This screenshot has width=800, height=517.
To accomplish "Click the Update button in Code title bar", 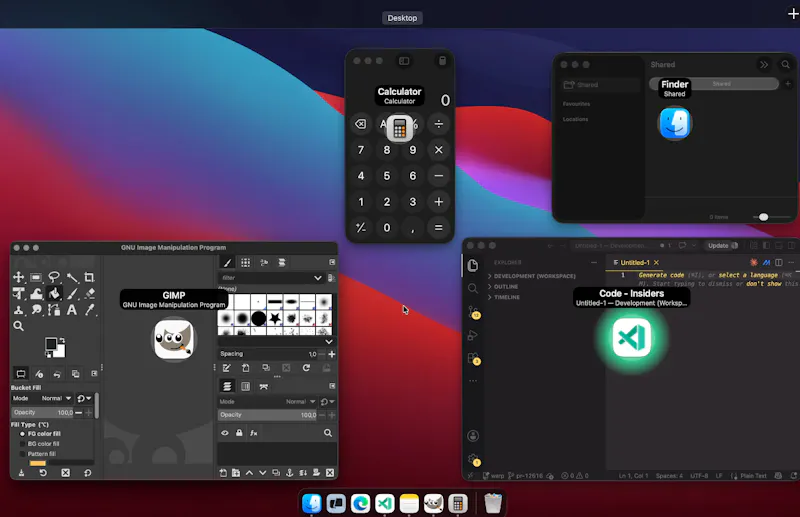I will pos(722,245).
